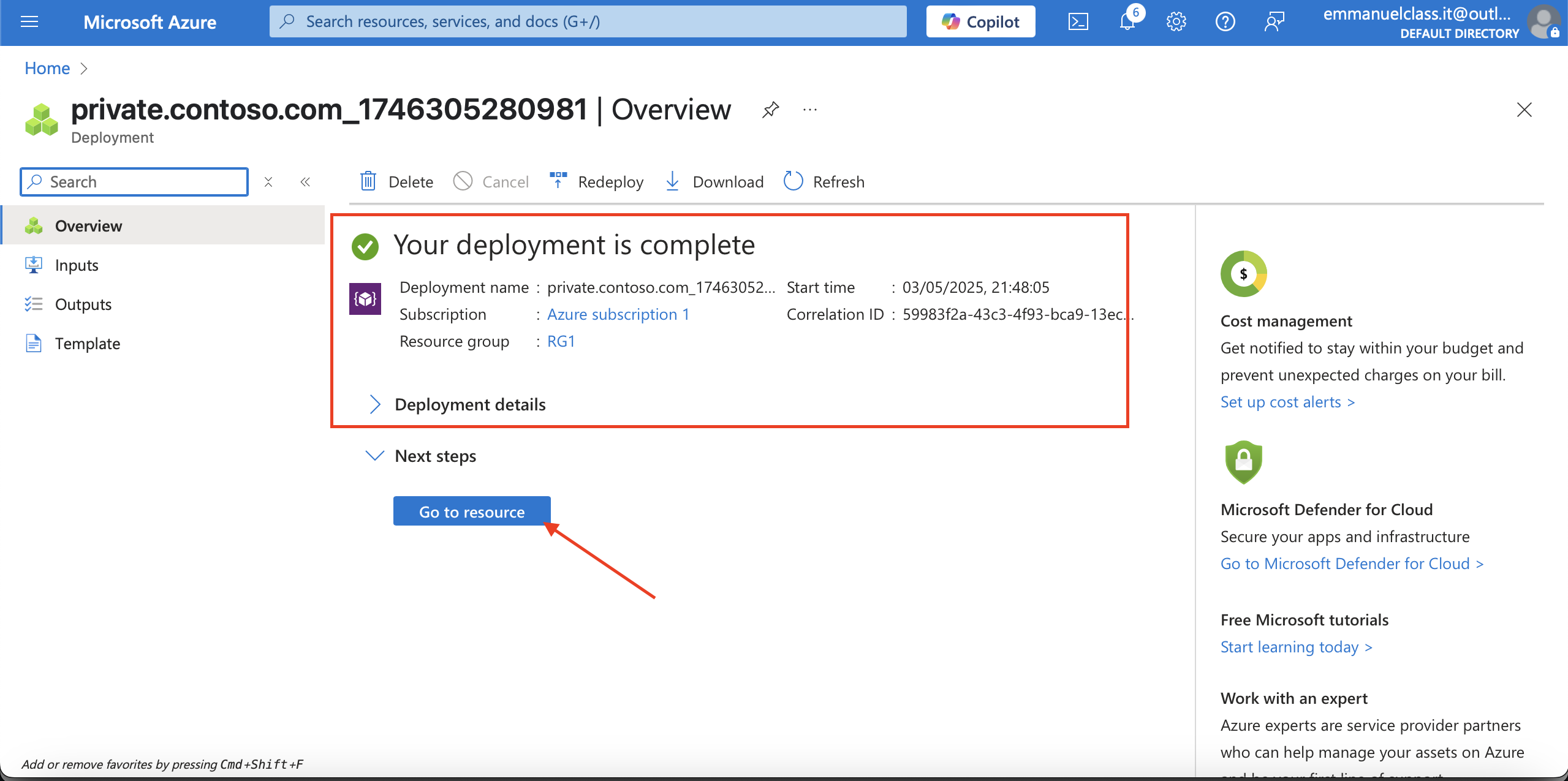Open the notifications bell
Screen dimensions: 1568x781
coord(1127,22)
